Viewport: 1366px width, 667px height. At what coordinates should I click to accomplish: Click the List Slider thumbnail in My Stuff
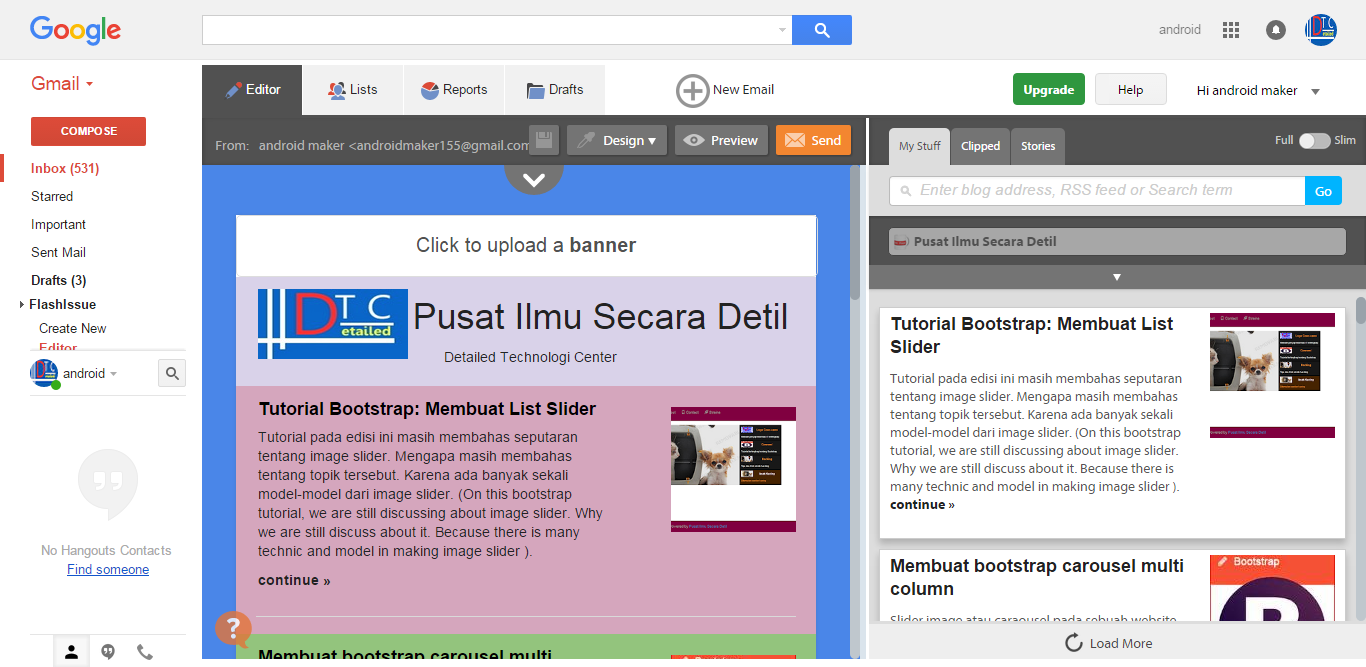[x=1272, y=375]
